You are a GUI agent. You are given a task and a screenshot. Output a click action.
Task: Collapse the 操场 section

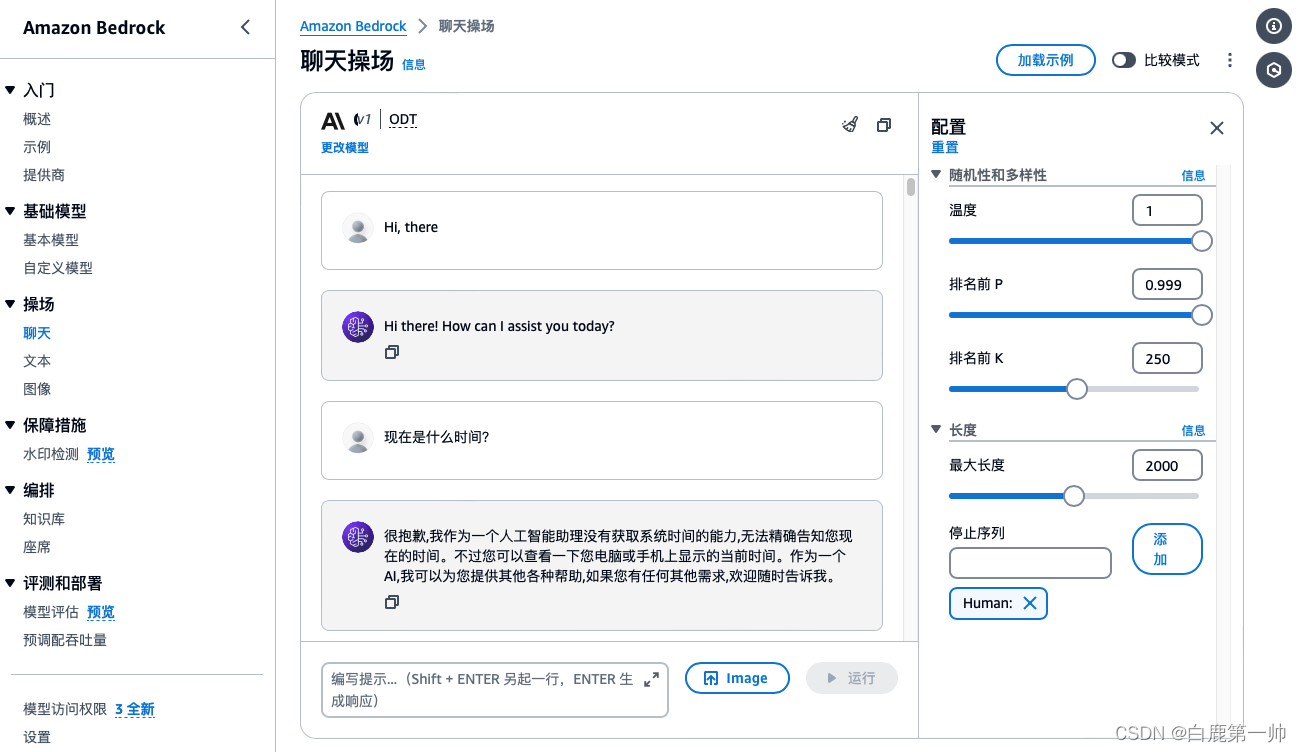click(x=10, y=304)
